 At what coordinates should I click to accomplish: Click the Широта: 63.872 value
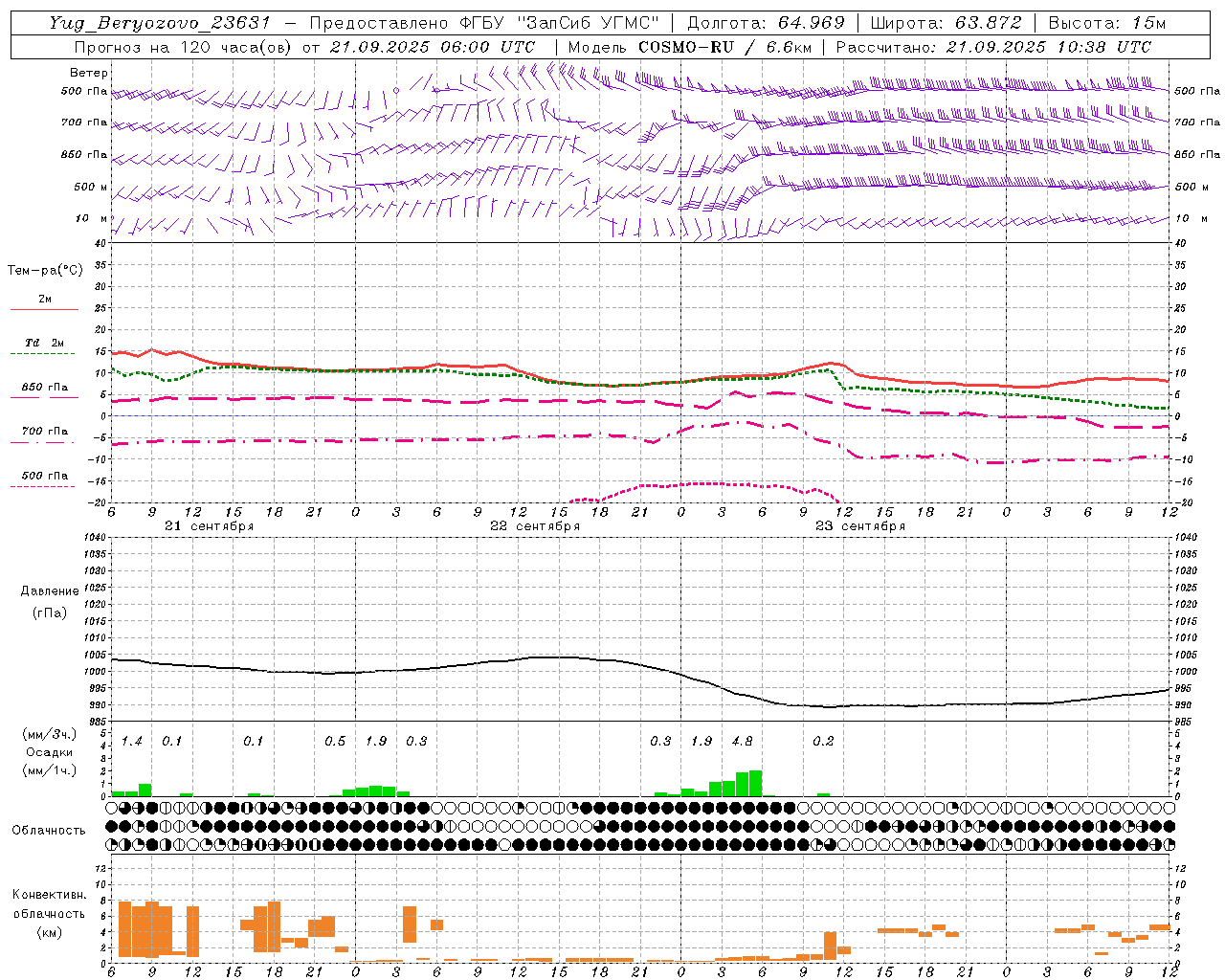point(946,23)
